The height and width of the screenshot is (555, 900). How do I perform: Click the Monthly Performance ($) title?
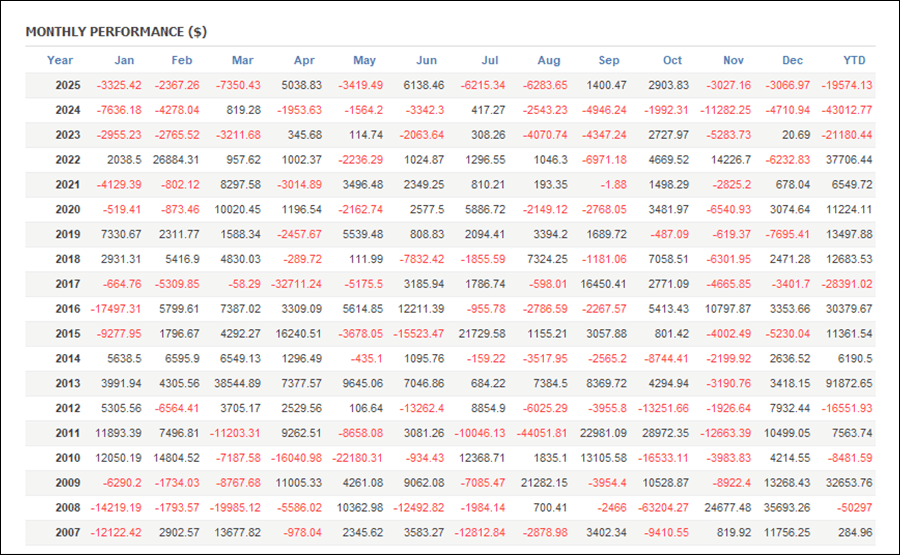(116, 31)
